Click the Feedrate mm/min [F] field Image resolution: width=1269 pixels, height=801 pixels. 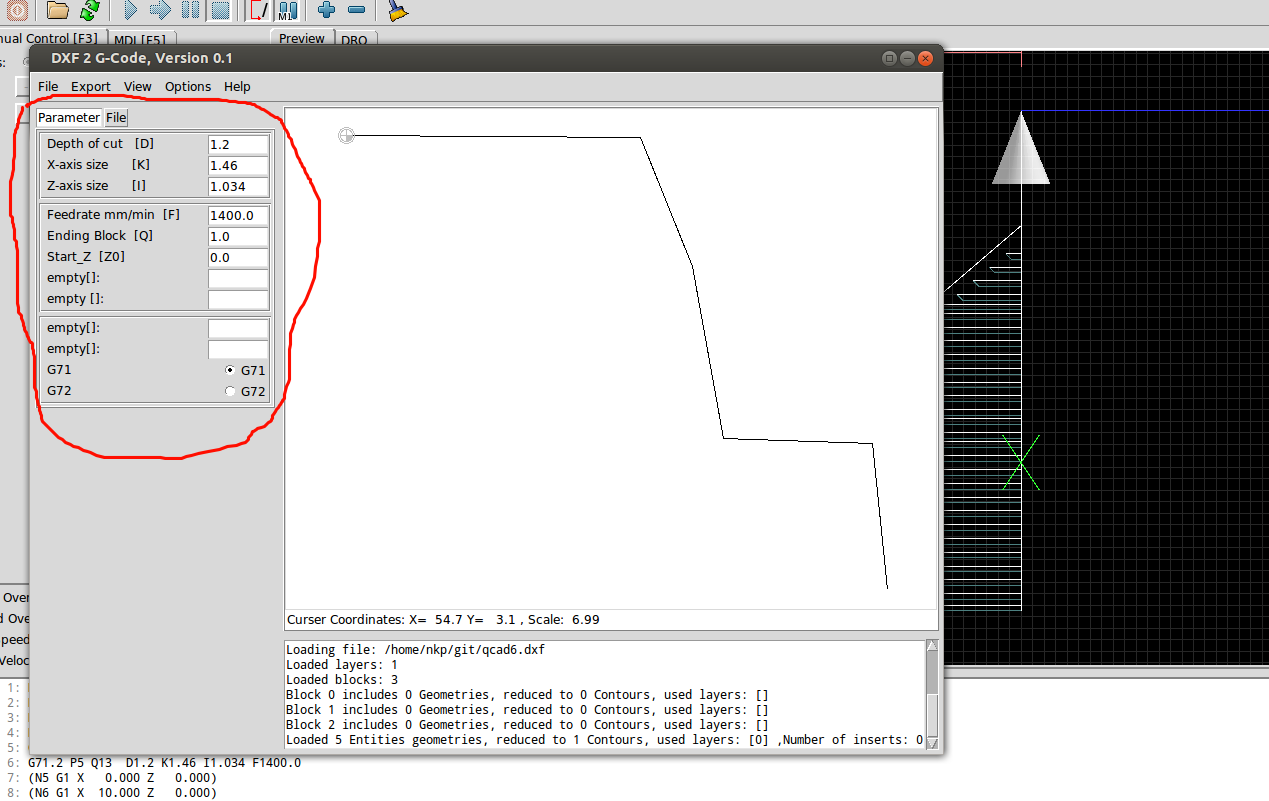pyautogui.click(x=238, y=215)
